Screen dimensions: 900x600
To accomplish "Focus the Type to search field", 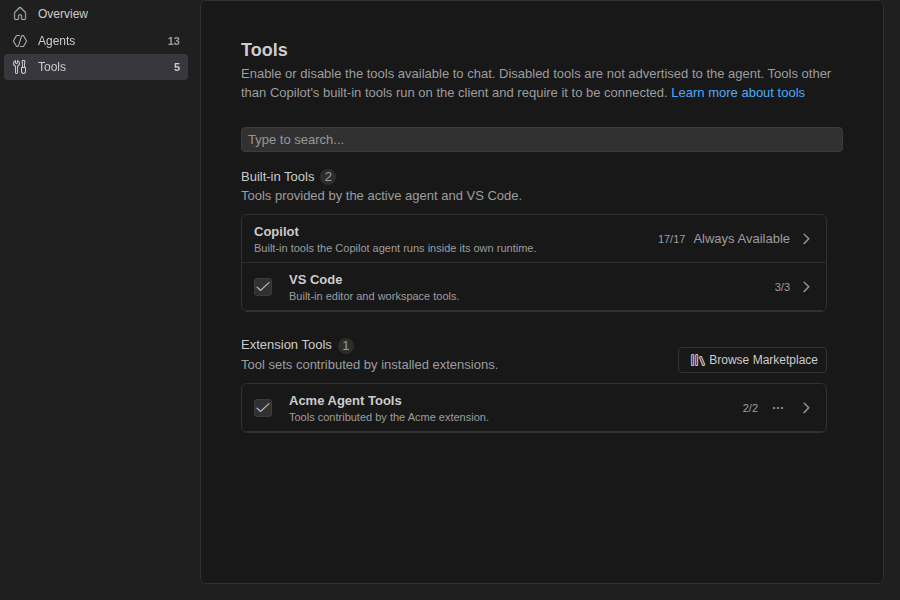I will coord(541,140).
